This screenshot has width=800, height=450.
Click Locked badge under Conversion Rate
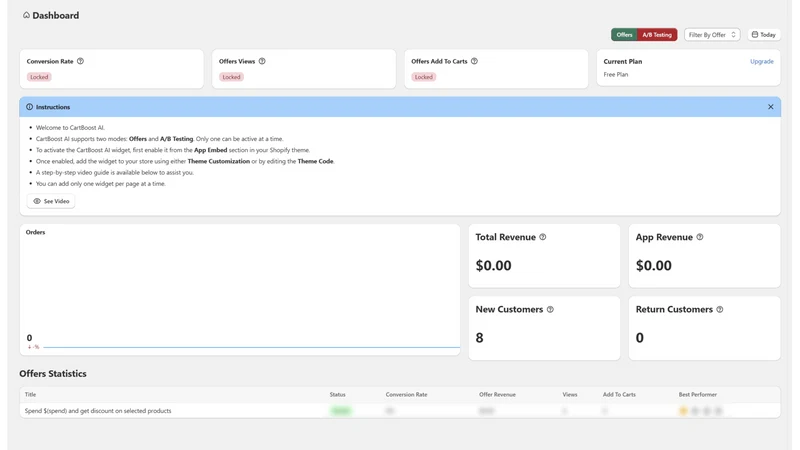coord(39,77)
